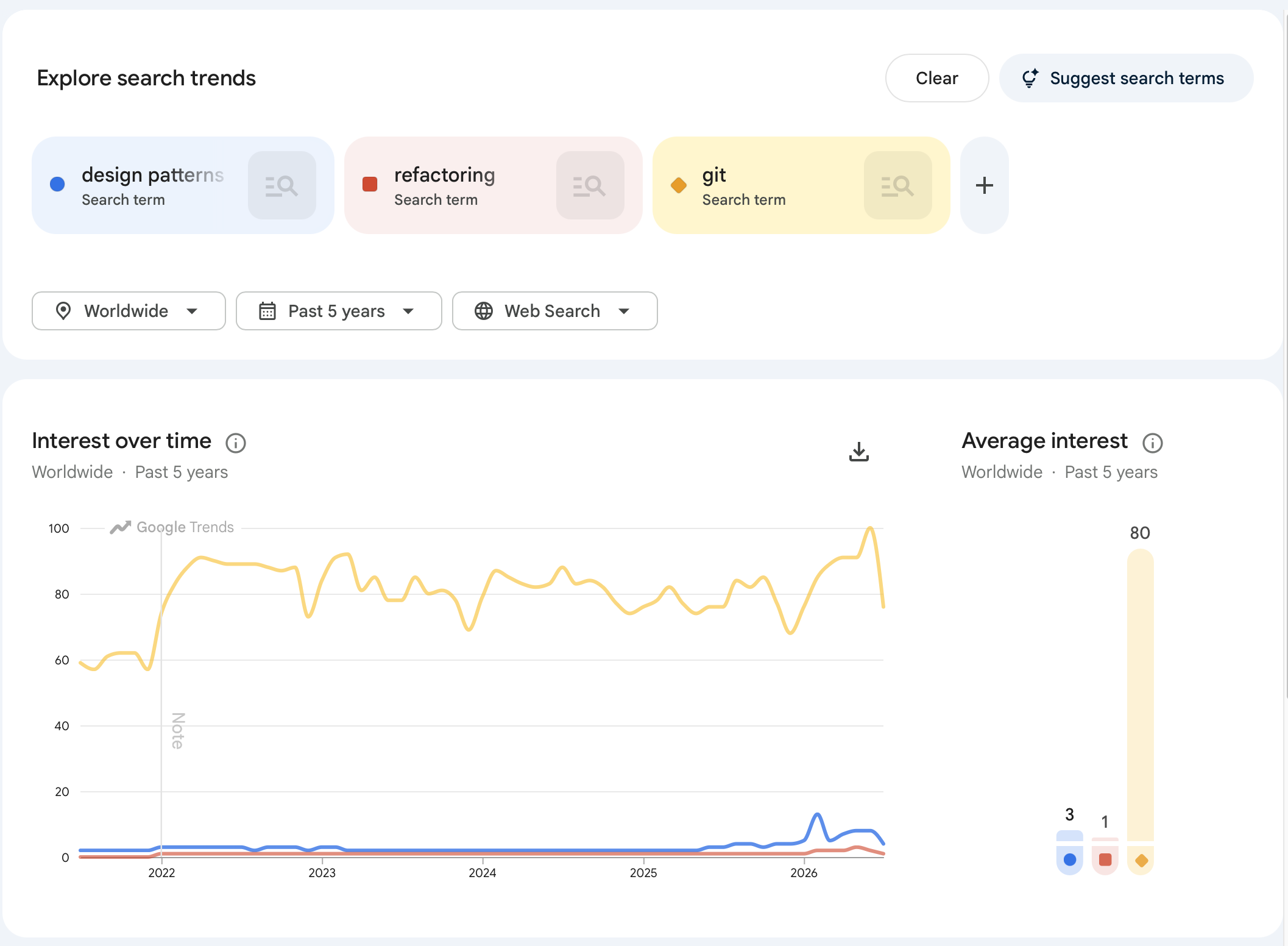Image resolution: width=1288 pixels, height=946 pixels.
Task: Open search details for git term
Action: 897,185
